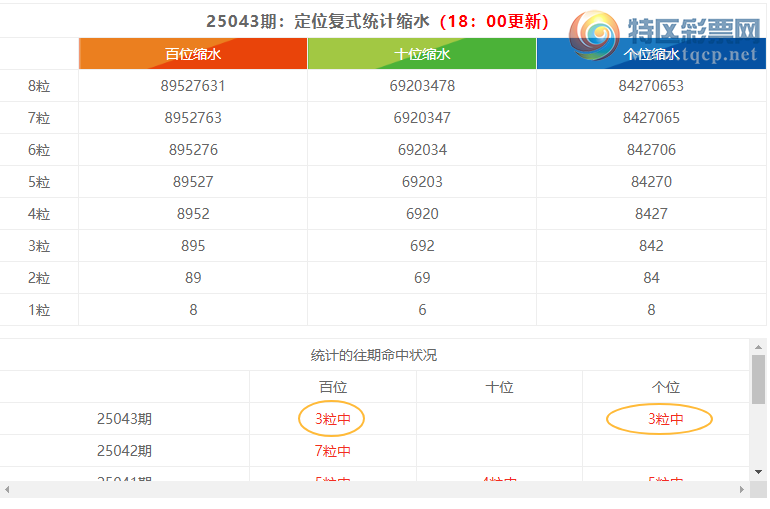
Task: Click the cell value 895276
Action: click(x=193, y=150)
